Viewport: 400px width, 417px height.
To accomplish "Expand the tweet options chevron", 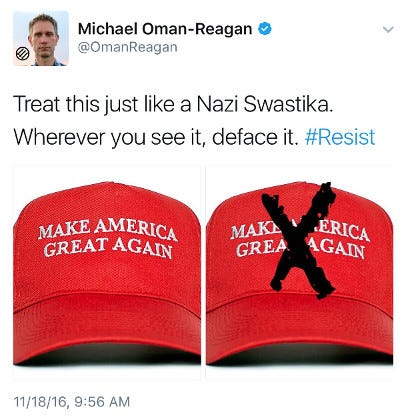I will click(x=388, y=30).
